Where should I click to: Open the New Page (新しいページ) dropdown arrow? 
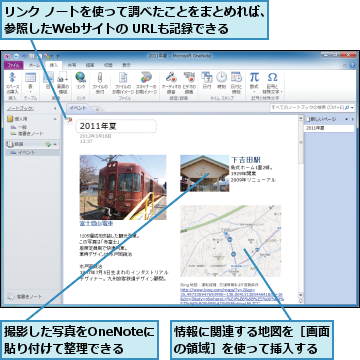(346, 119)
